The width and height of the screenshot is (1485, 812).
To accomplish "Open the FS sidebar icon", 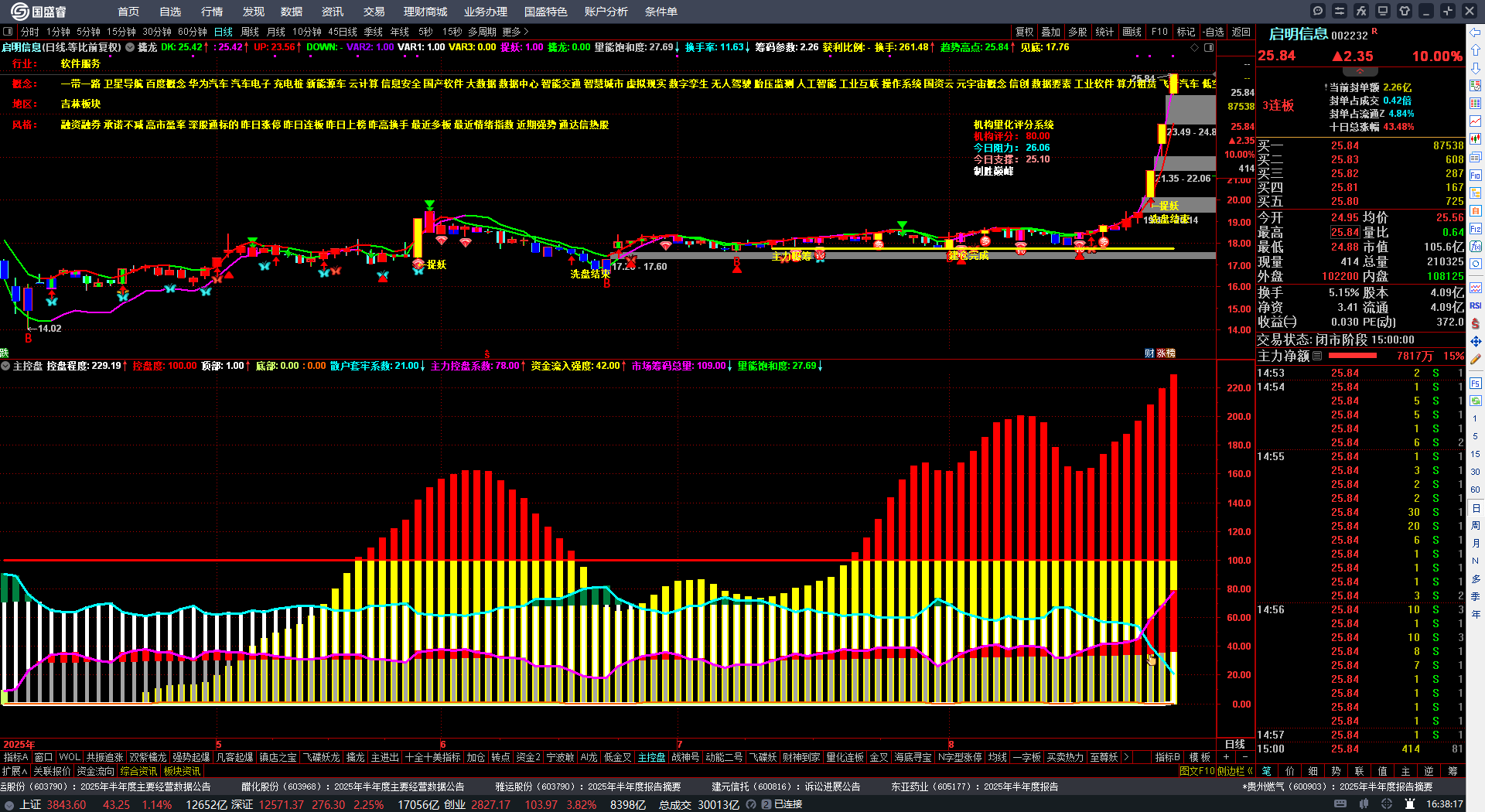I will [1476, 384].
